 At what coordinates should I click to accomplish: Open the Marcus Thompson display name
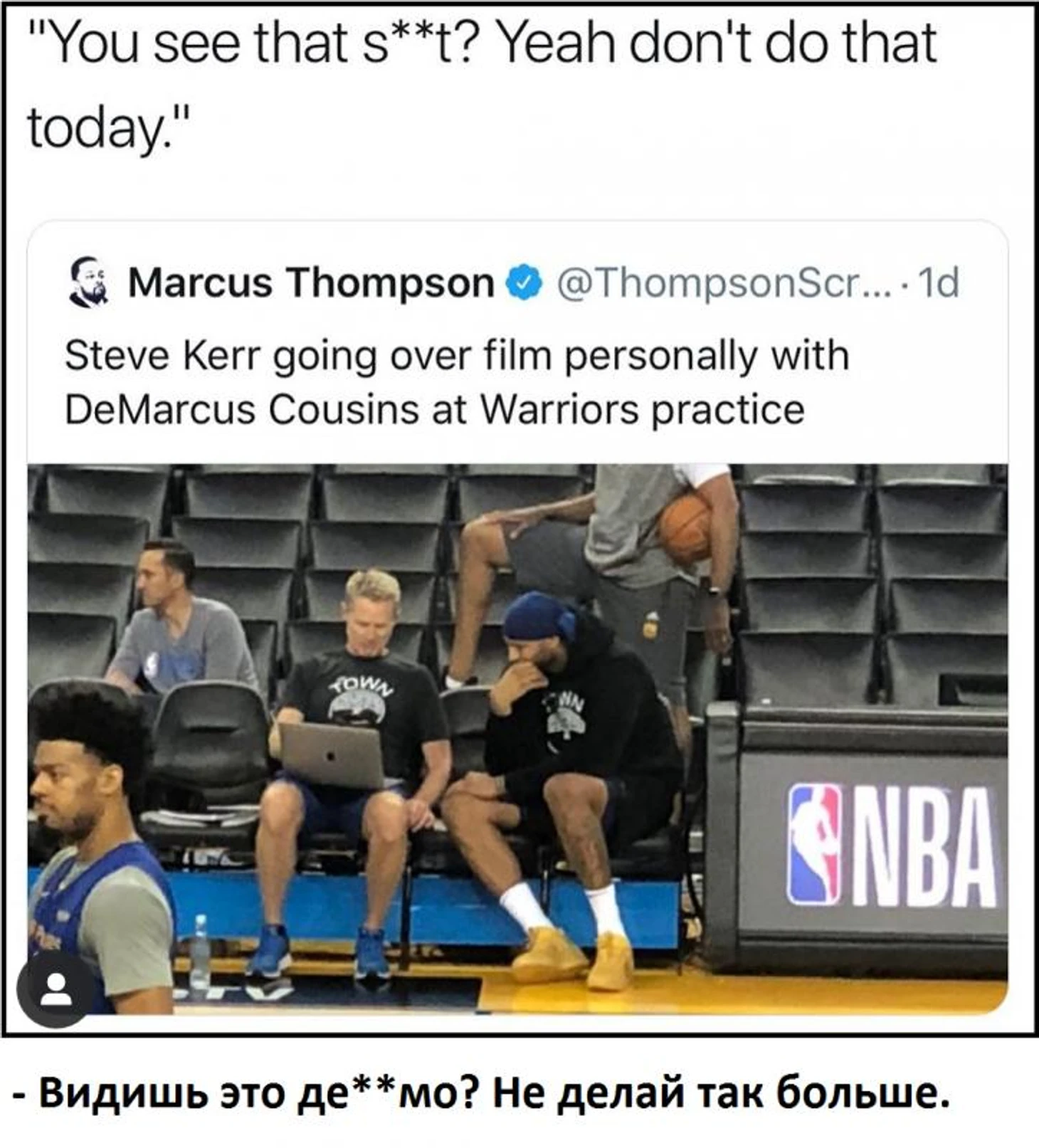coord(312,283)
